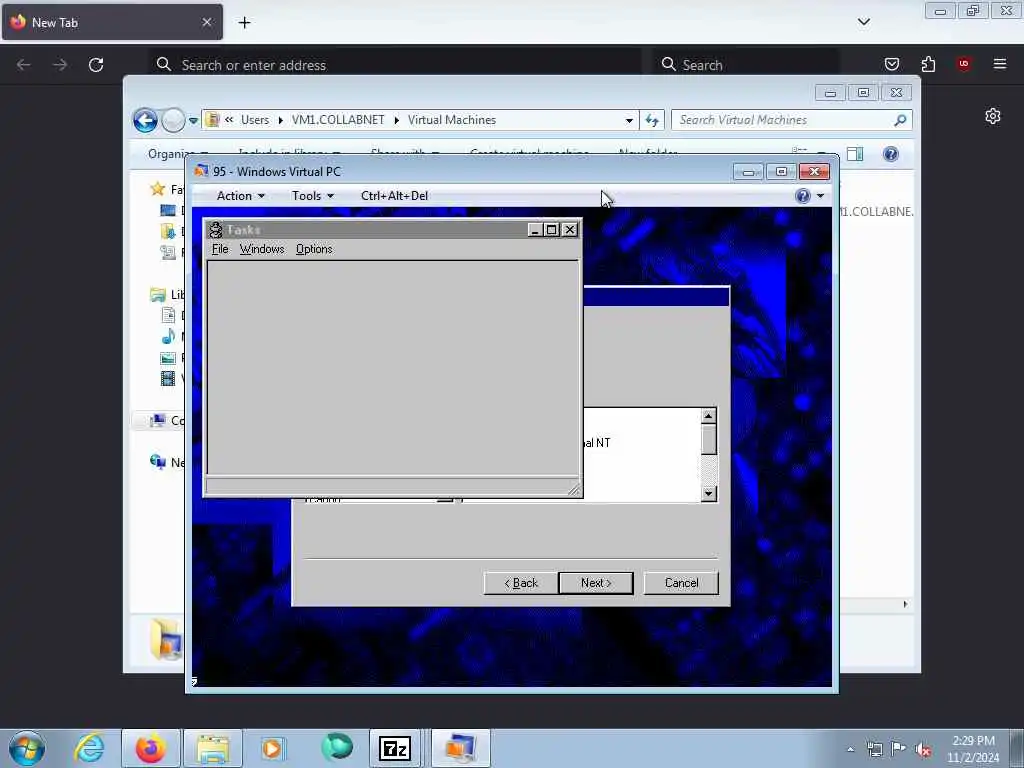Open the File menu in Tasks window
Image resolution: width=1024 pixels, height=768 pixels.
point(220,249)
